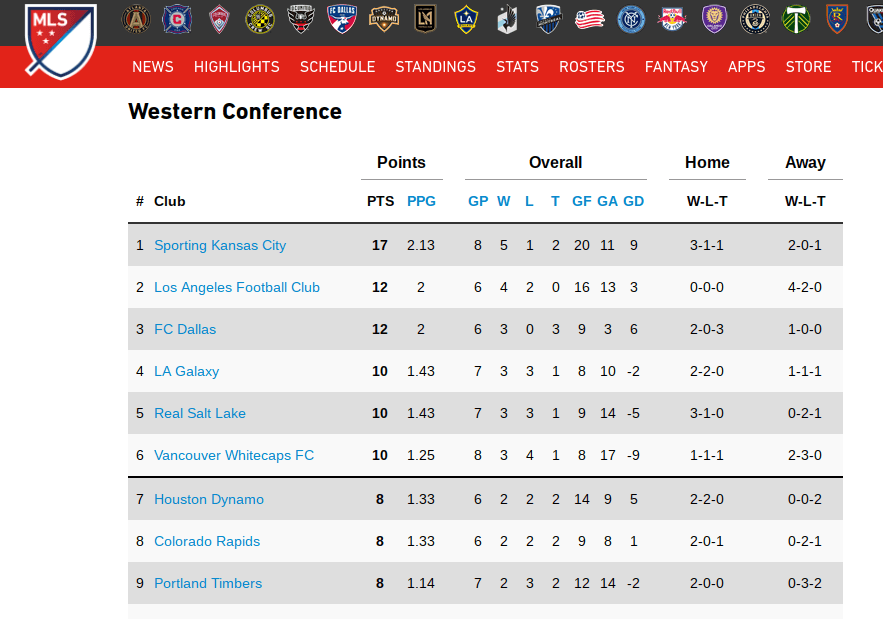Open the SCHEDULE menu item
The image size is (883, 619).
337,67
